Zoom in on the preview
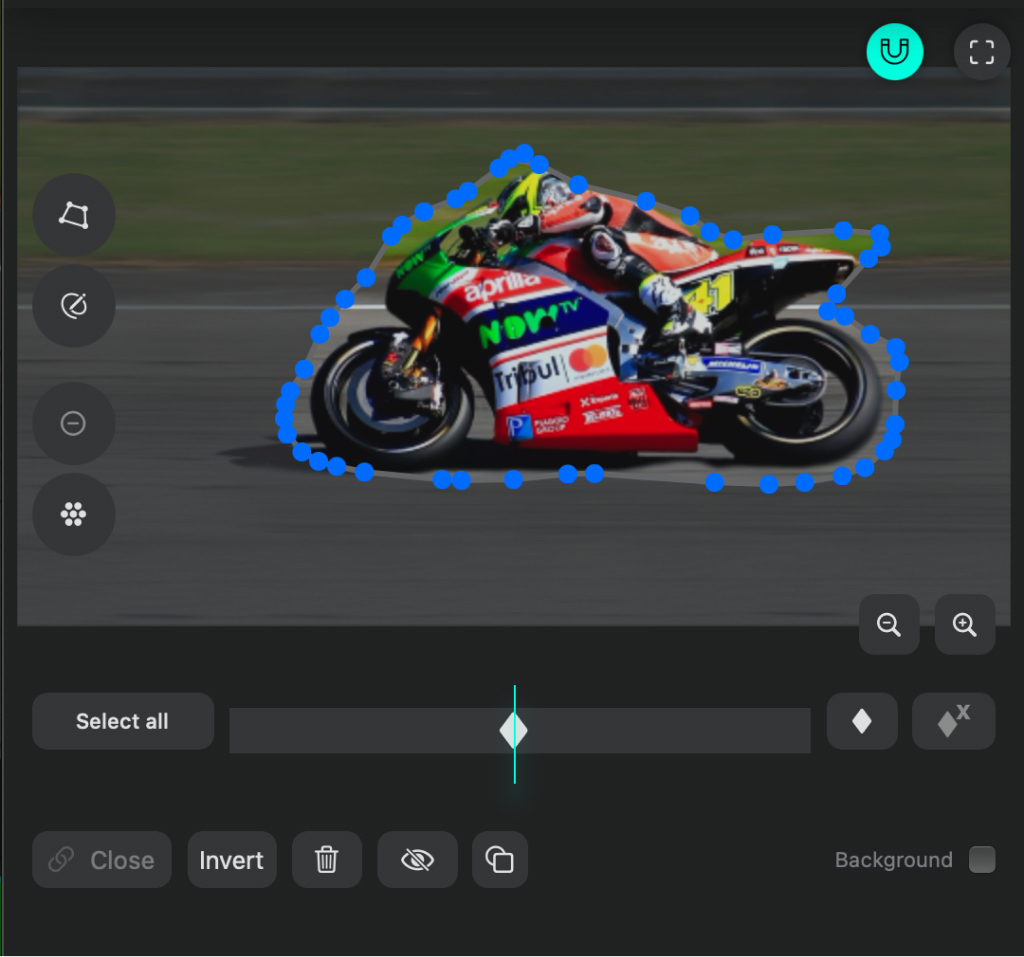 965,624
